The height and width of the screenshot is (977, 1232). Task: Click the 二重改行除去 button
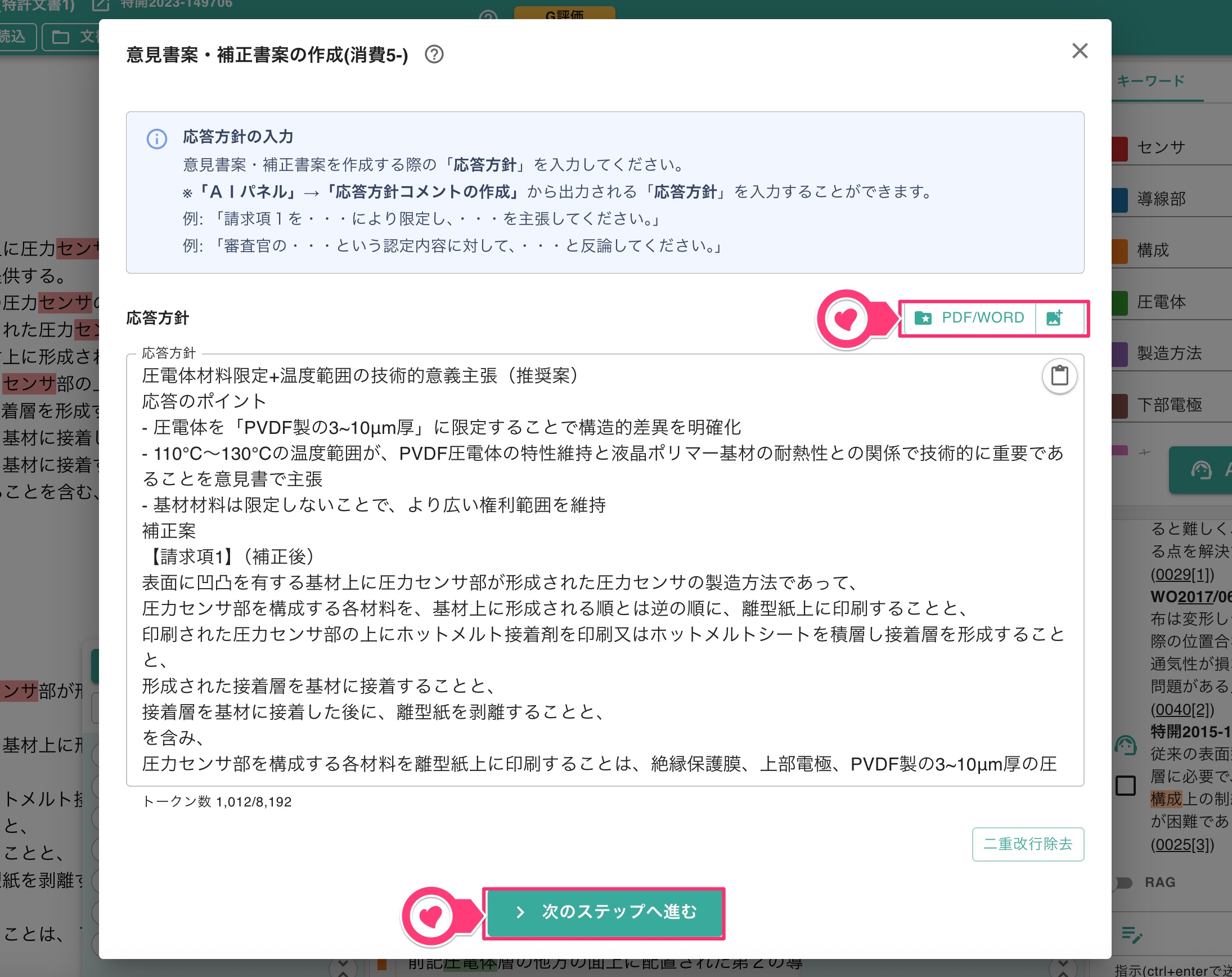1027,844
